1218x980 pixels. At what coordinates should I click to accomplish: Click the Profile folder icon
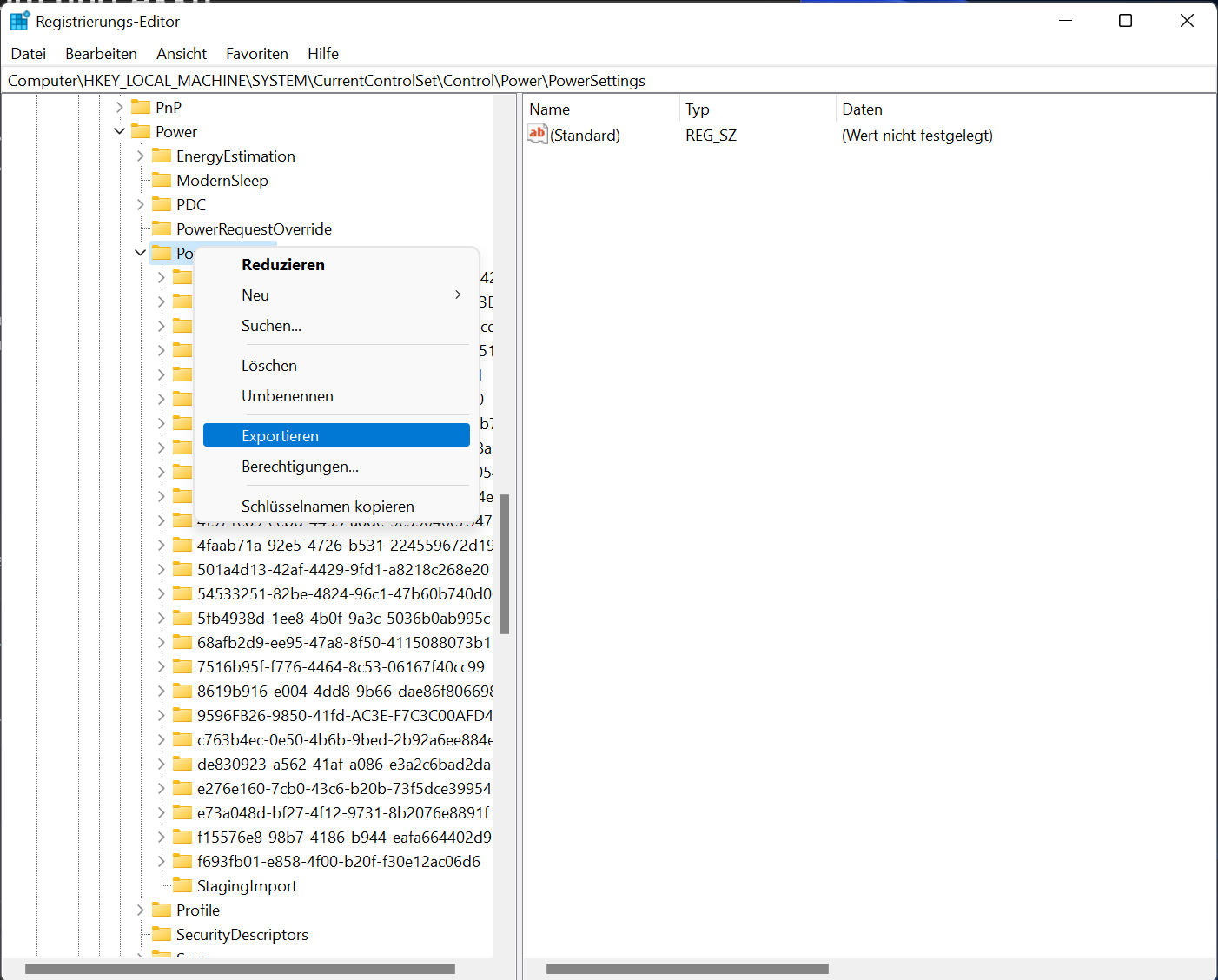tap(162, 910)
